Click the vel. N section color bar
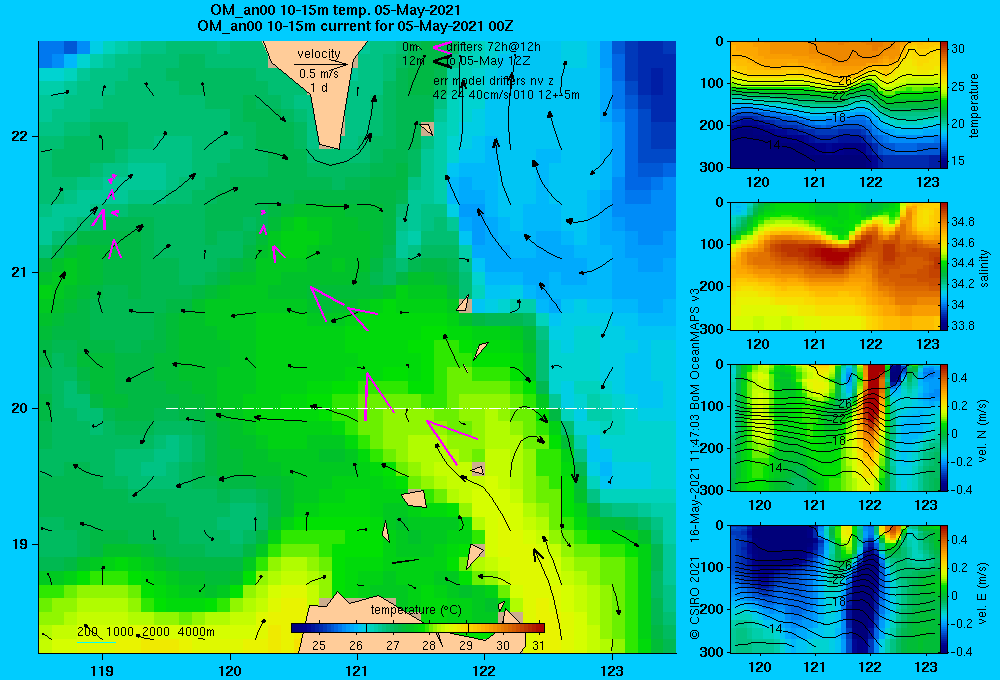The image size is (1000, 680). (x=944, y=427)
